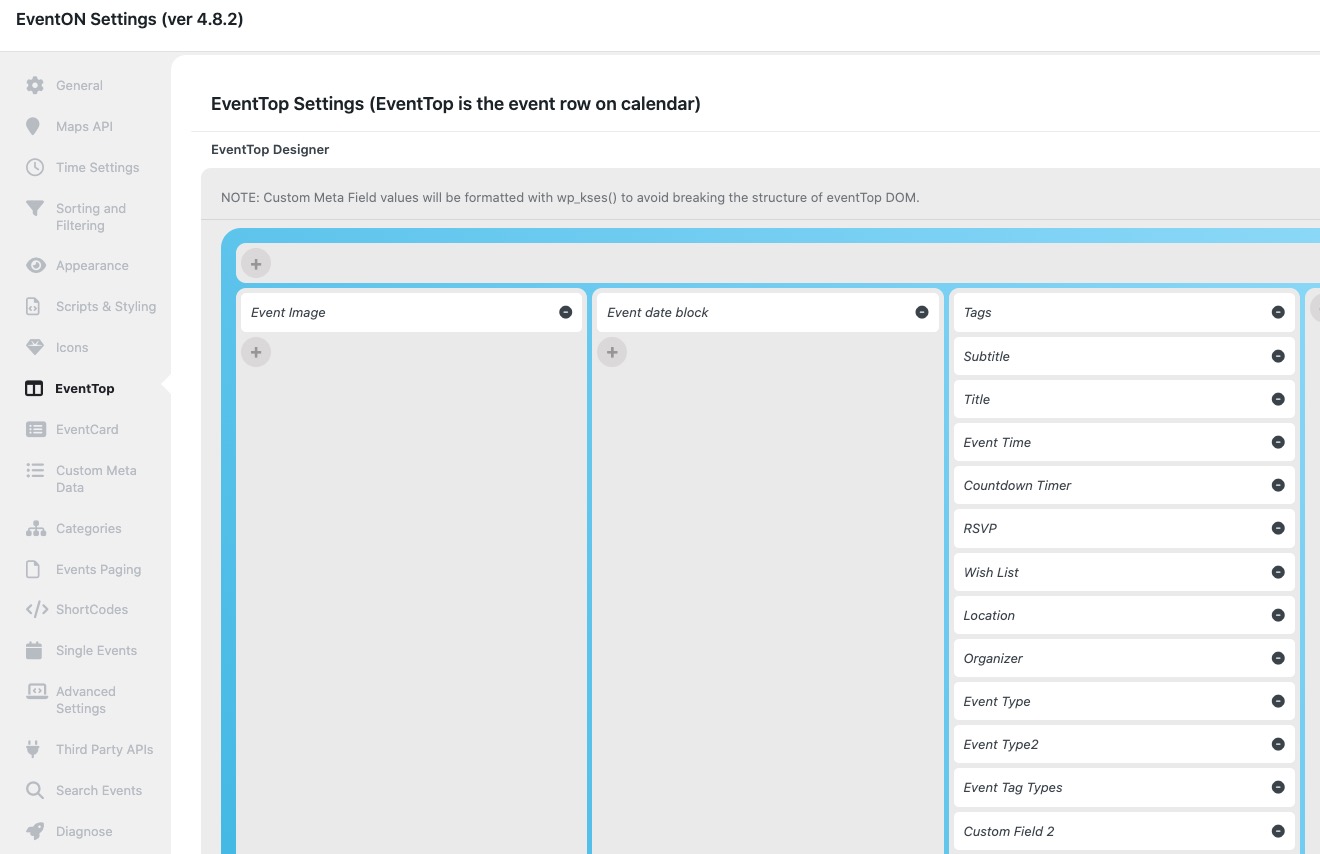Viewport: 1320px width, 854px height.
Task: Remove Event date block with minus icon
Action: (x=922, y=312)
